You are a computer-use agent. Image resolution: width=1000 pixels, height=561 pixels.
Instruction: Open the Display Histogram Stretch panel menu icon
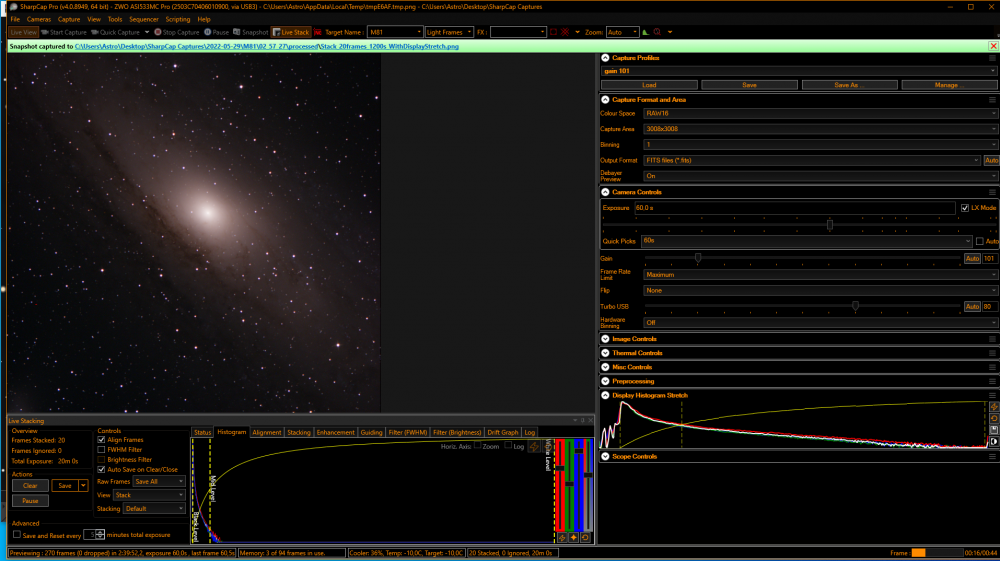pos(992,395)
